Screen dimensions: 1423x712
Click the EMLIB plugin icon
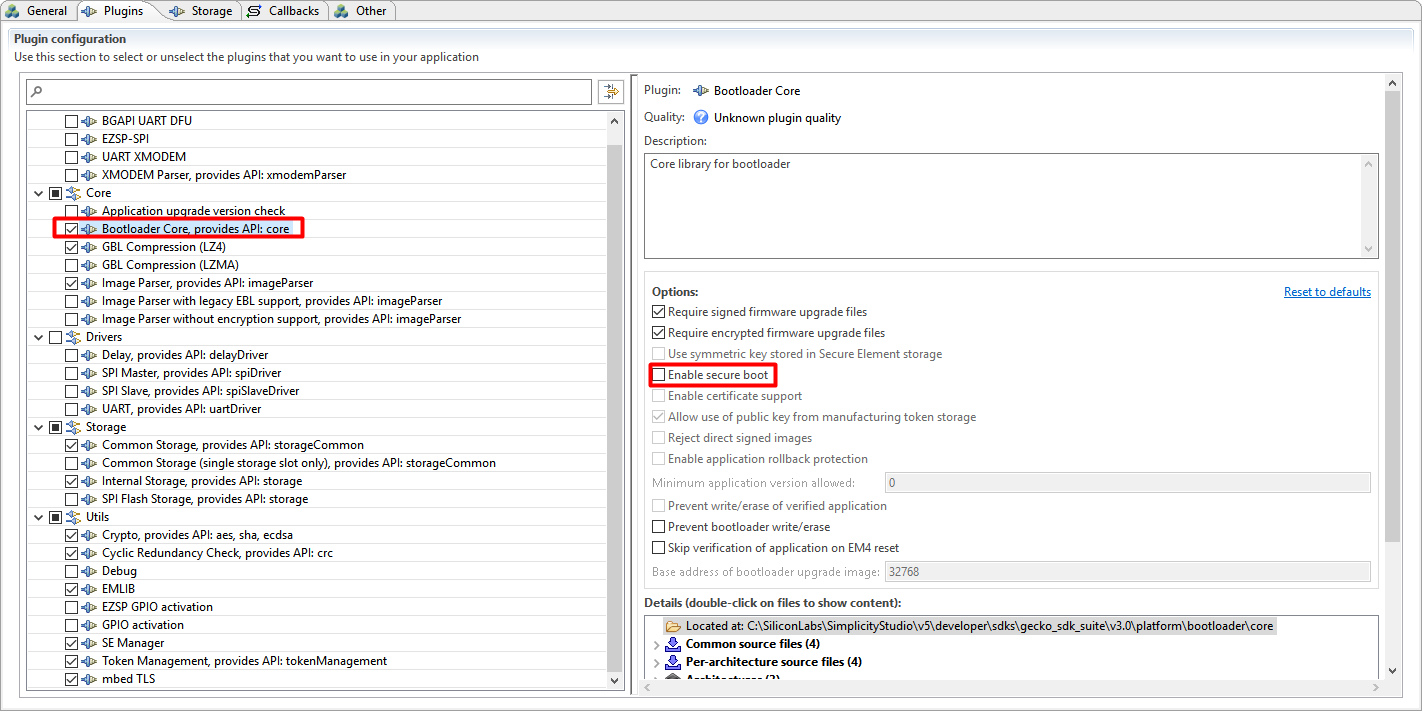coord(90,589)
